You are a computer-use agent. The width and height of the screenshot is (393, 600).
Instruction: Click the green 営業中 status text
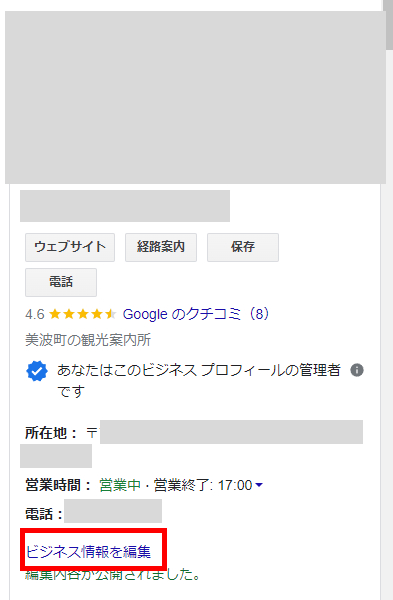(120, 485)
